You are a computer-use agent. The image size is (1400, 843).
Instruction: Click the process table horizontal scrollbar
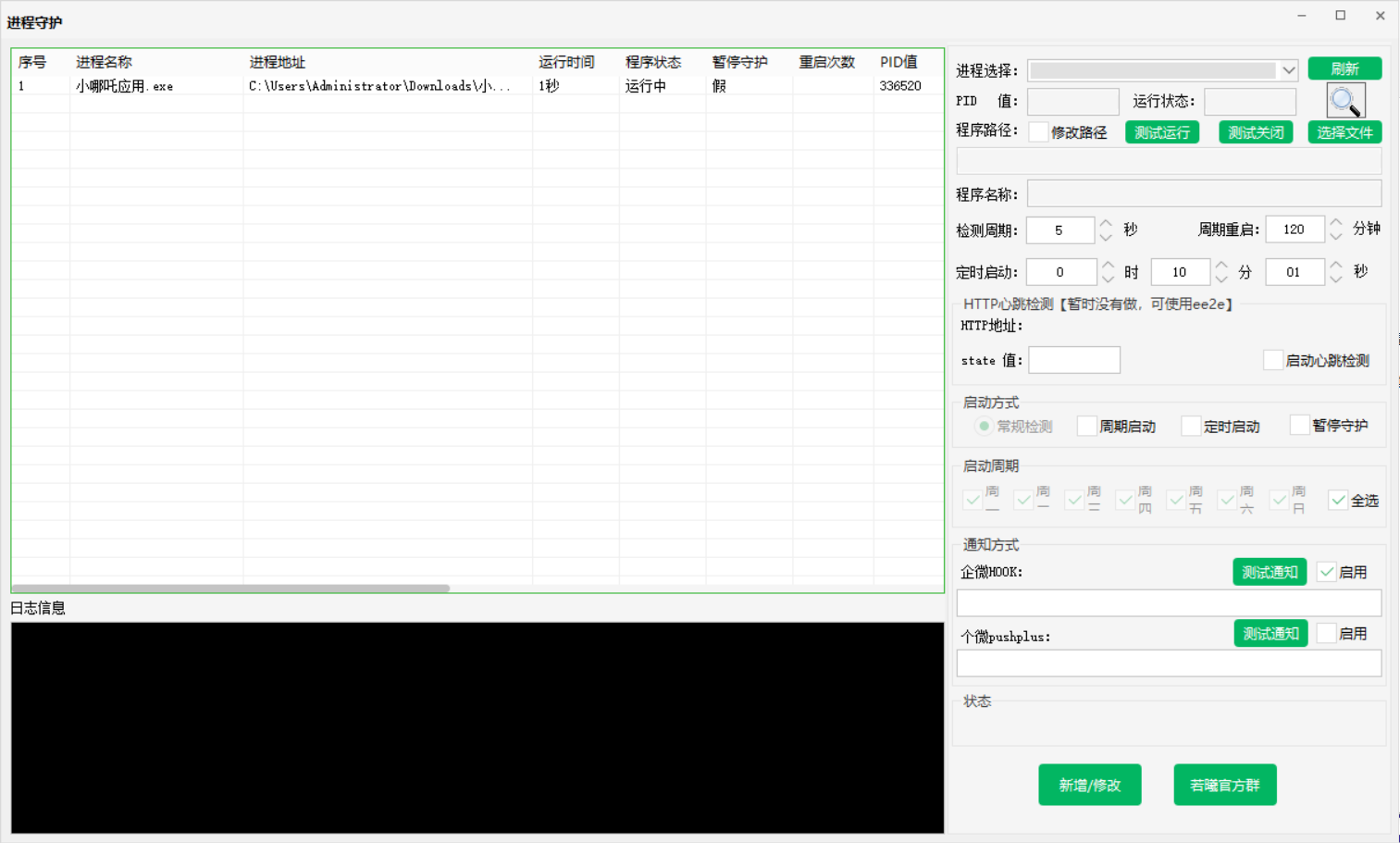[231, 588]
